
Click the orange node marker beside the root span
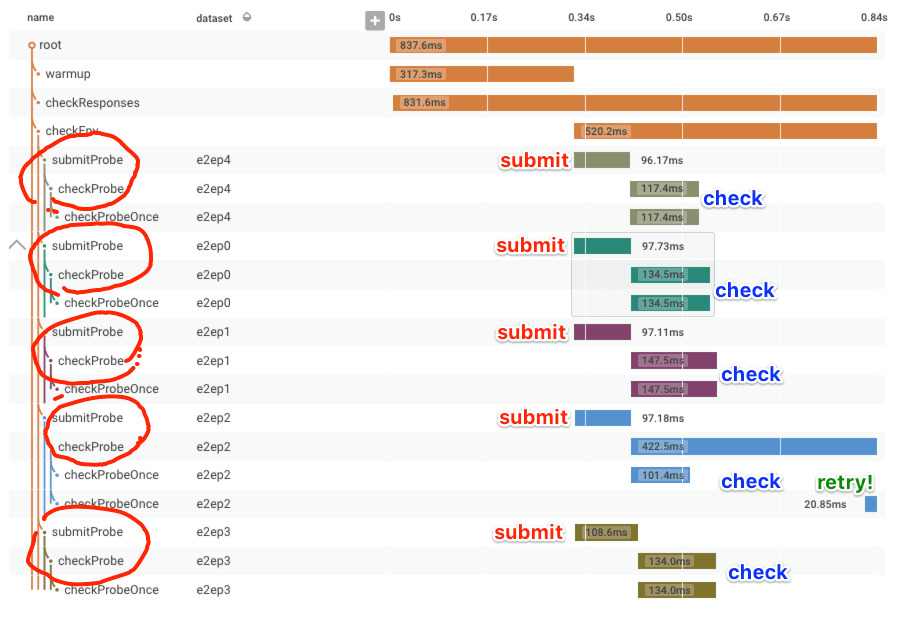click(x=34, y=45)
